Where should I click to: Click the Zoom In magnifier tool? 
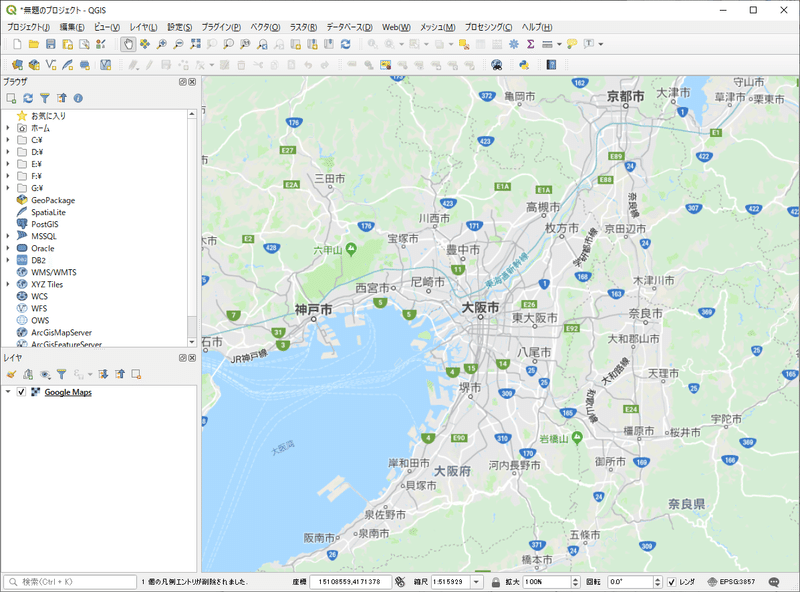[162, 44]
